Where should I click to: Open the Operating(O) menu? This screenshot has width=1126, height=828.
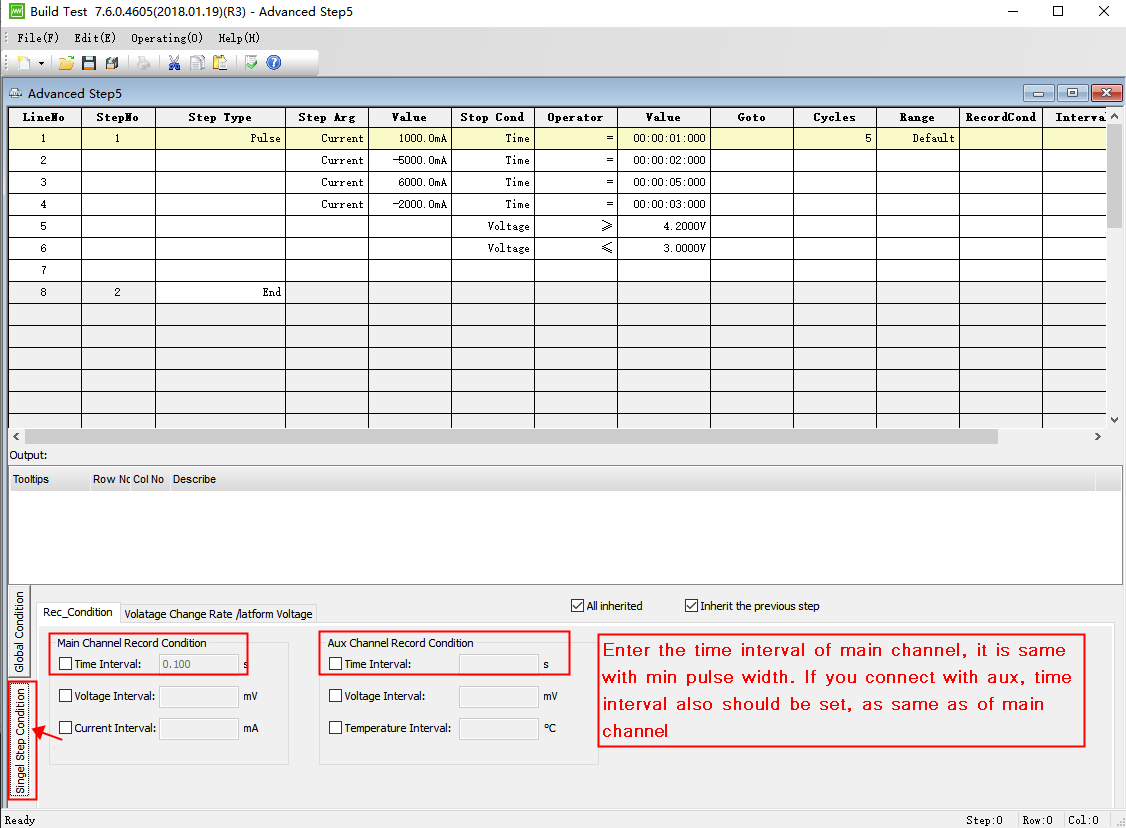167,38
